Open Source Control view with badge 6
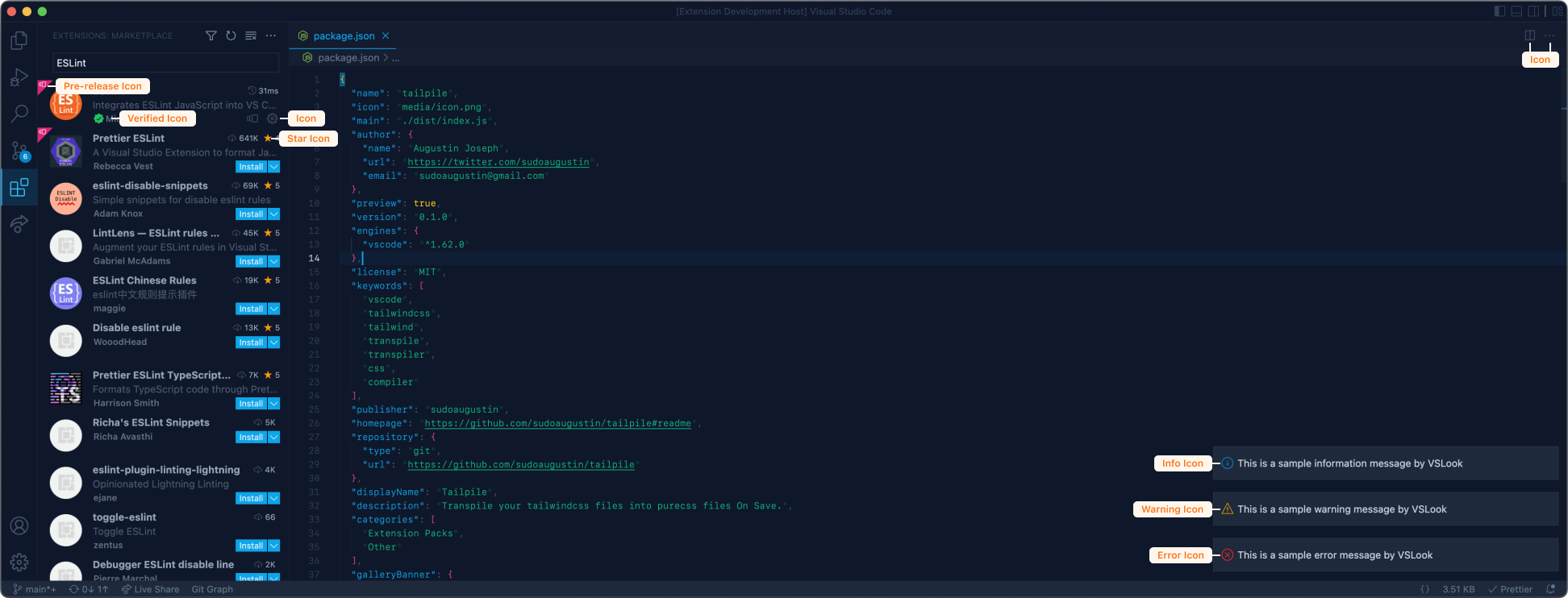The width and height of the screenshot is (1568, 598). click(19, 151)
